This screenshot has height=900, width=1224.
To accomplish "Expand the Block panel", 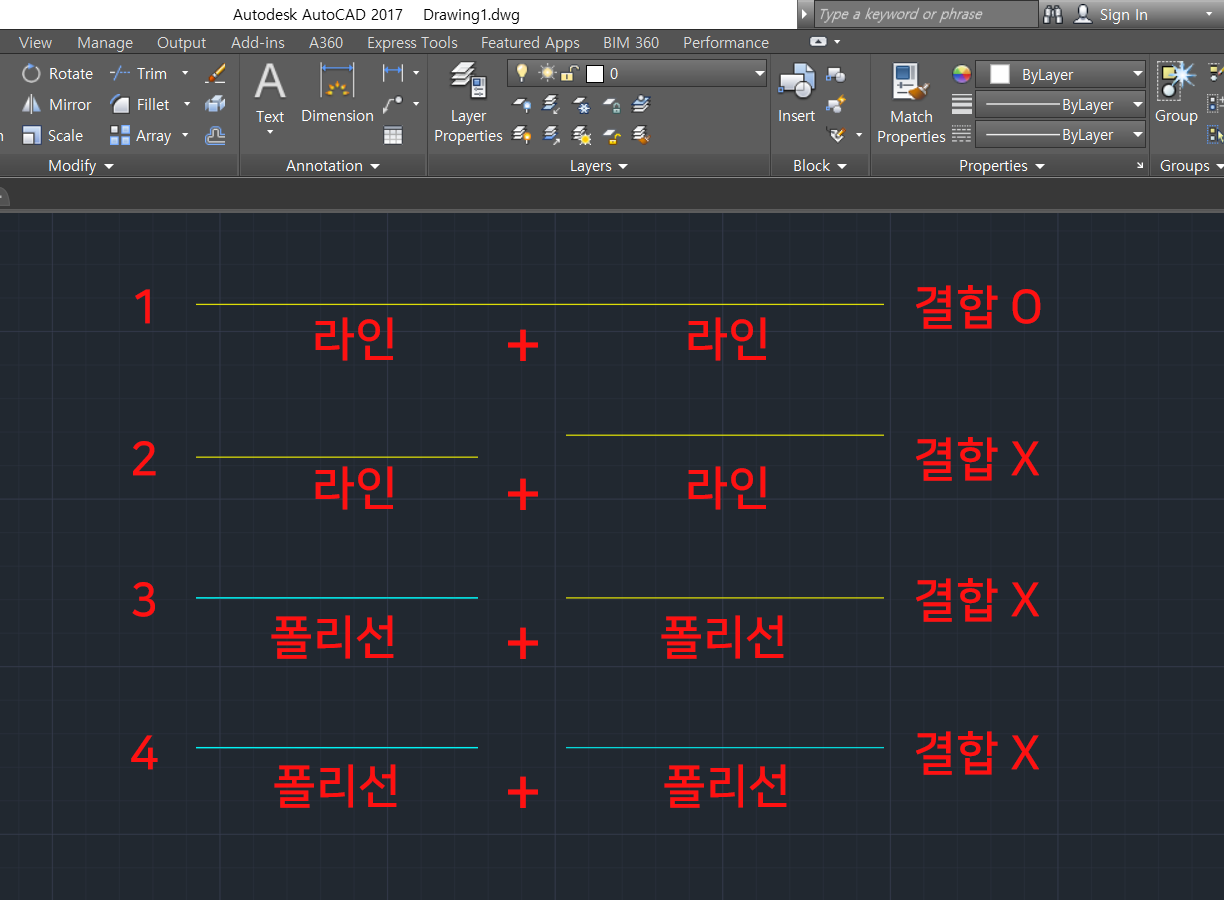I will coord(820,166).
